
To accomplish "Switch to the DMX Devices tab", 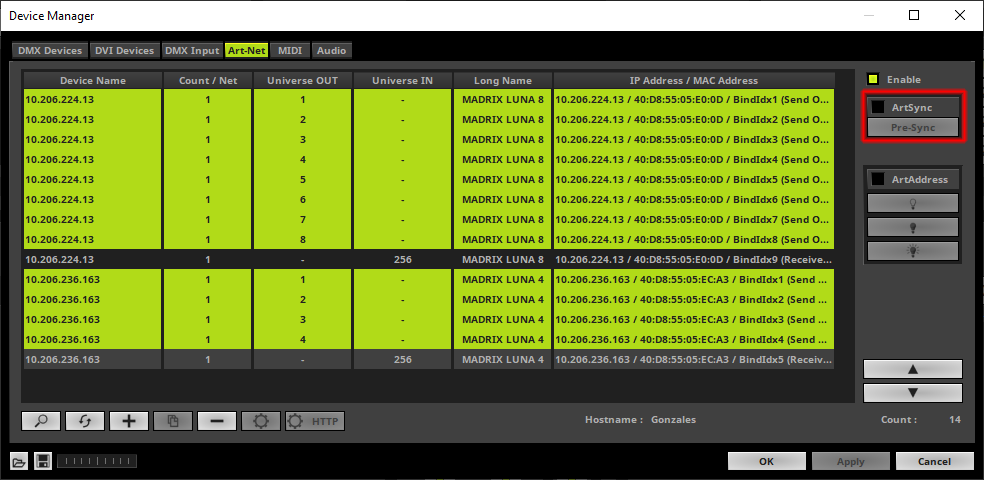I will tap(50, 51).
